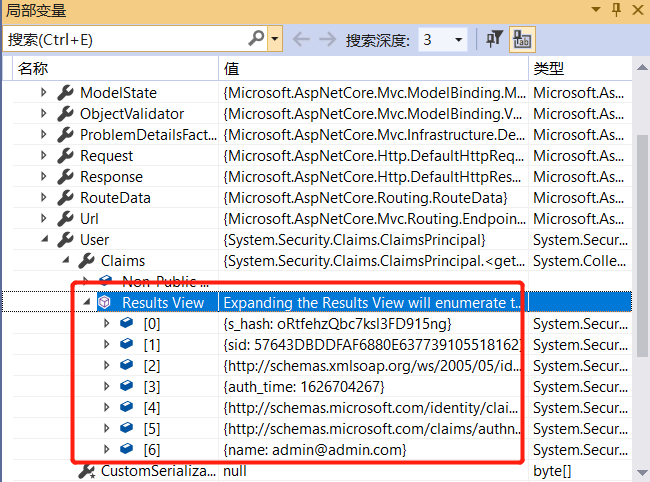The image size is (650, 482).
Task: Expand the ModelState node
Action: point(44,92)
